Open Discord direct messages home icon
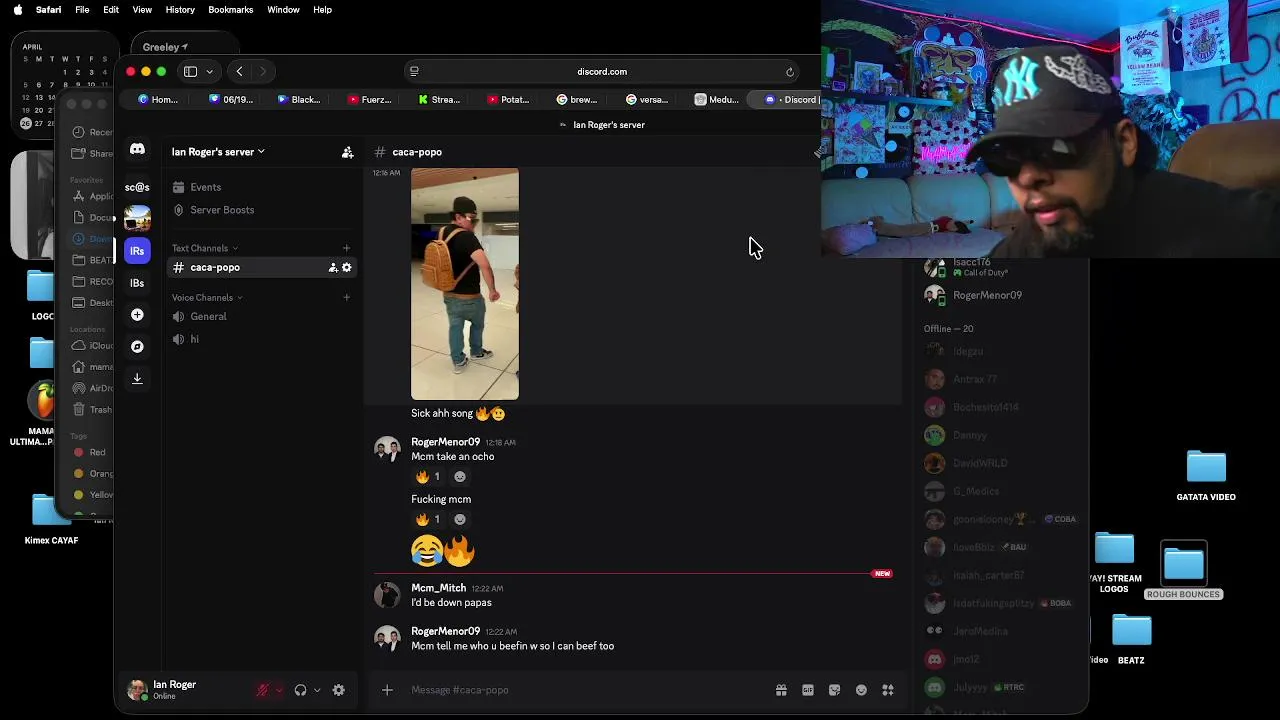Screen dimensions: 1280x720 pyautogui.click(x=137, y=150)
